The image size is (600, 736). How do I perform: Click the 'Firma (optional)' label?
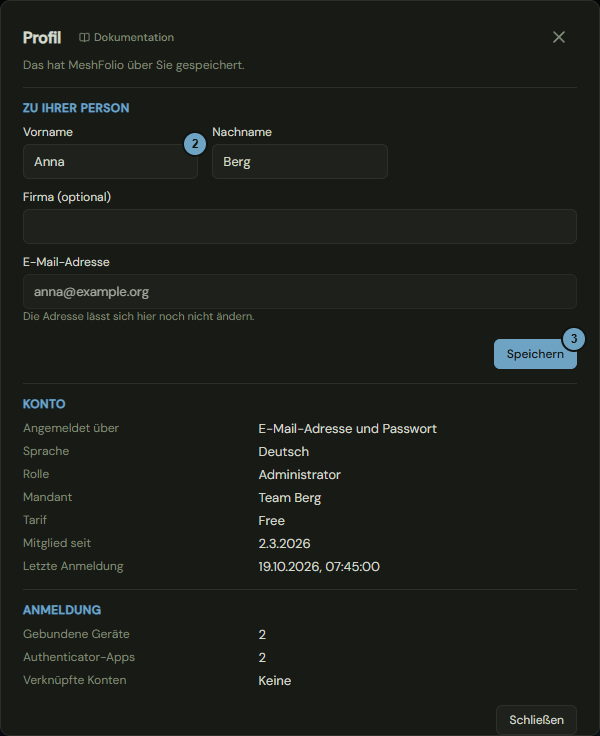coord(67,197)
